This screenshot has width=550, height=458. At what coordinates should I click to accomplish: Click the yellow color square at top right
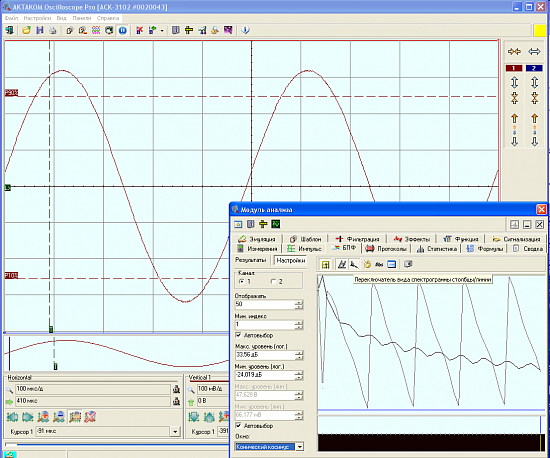tap(539, 31)
